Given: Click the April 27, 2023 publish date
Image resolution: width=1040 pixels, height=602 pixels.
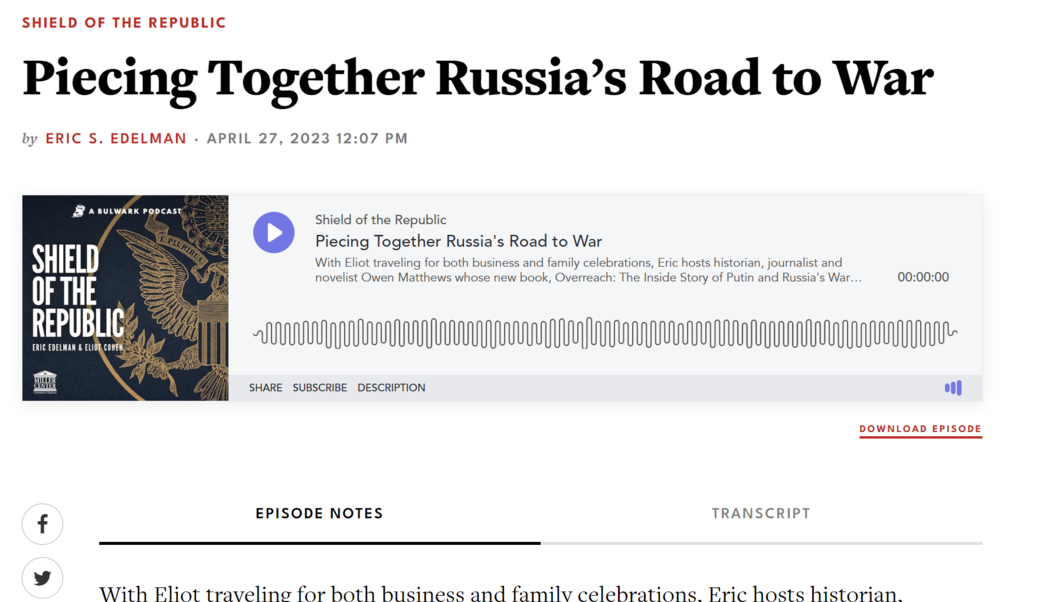Looking at the screenshot, I should [x=307, y=139].
